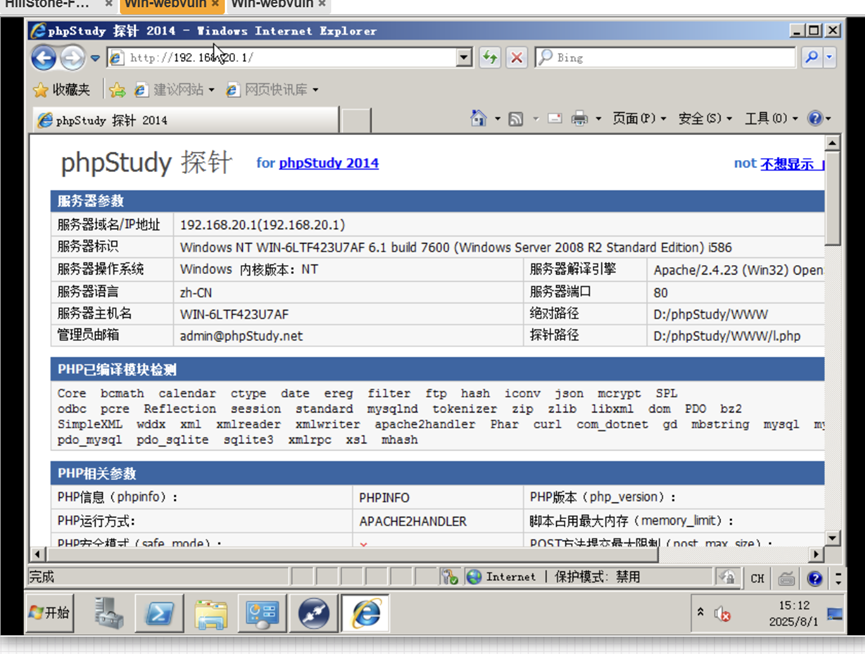This screenshot has width=865, height=654.
Task: Open the 工具(O) menu
Action: click(771, 119)
